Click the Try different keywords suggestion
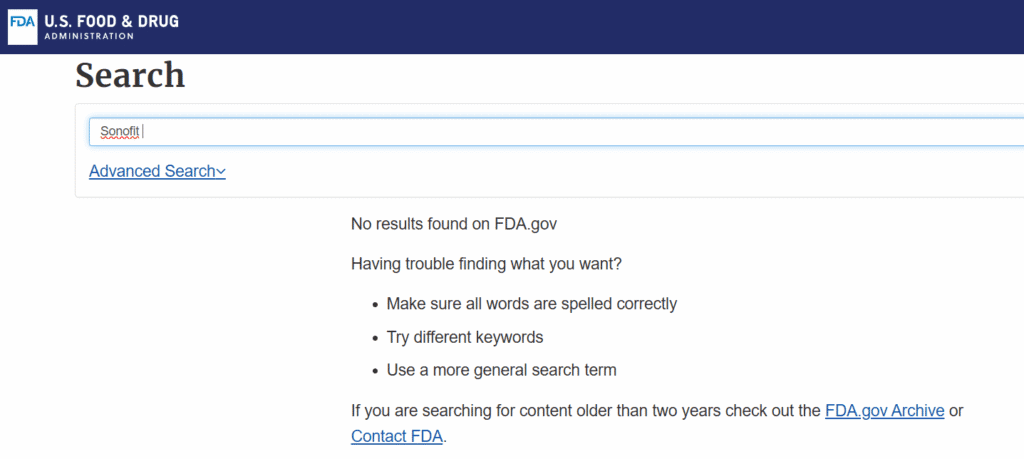 (x=465, y=338)
